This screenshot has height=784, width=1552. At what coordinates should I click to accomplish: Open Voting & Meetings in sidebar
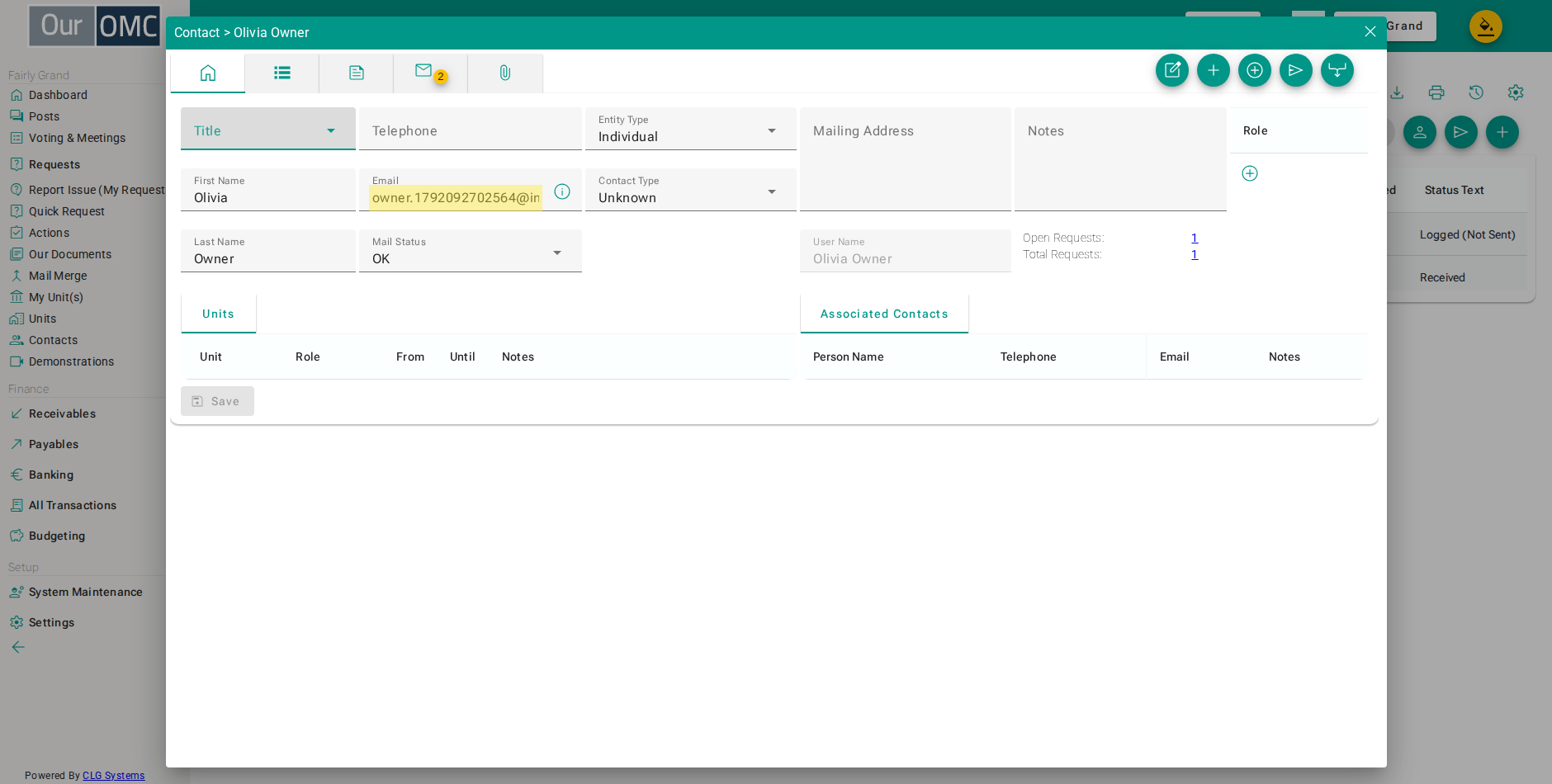77,138
